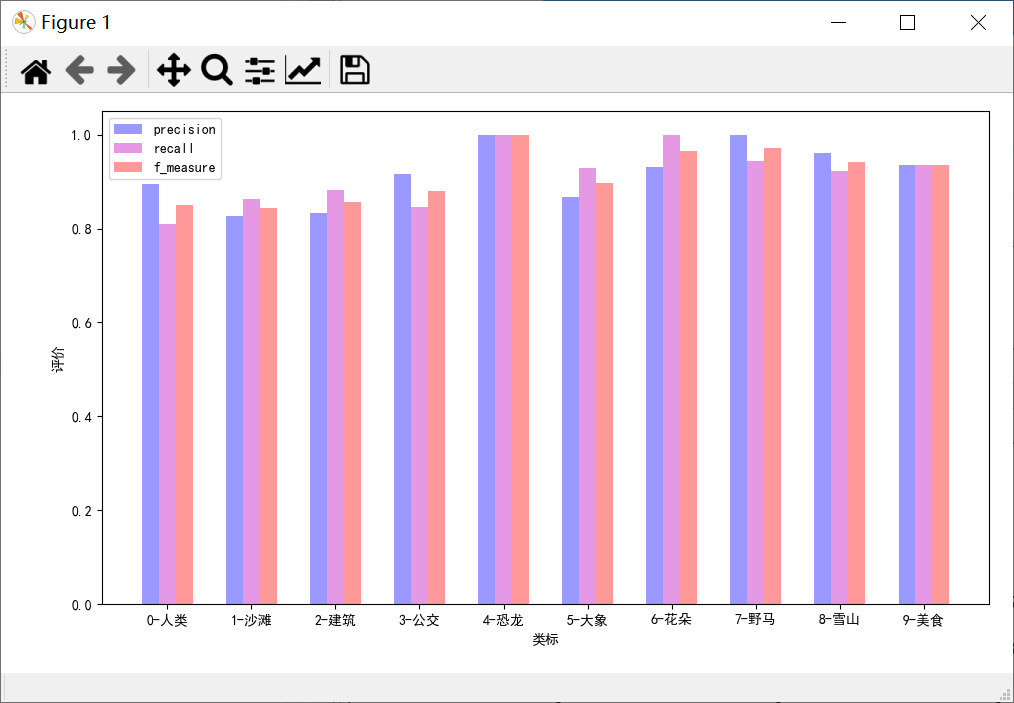Image resolution: width=1014 pixels, height=703 pixels.
Task: Click the x-axis label '1-沙滩'
Action: (x=251, y=620)
